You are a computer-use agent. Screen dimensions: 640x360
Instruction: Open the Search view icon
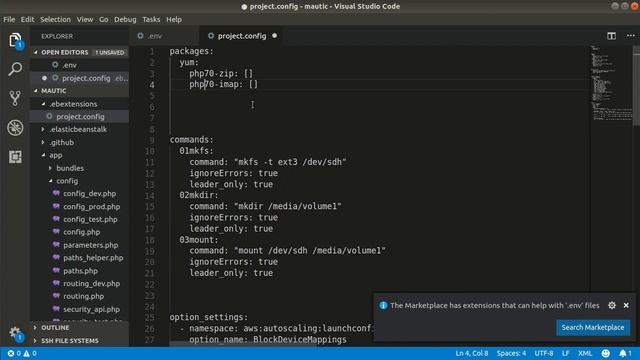pos(15,69)
